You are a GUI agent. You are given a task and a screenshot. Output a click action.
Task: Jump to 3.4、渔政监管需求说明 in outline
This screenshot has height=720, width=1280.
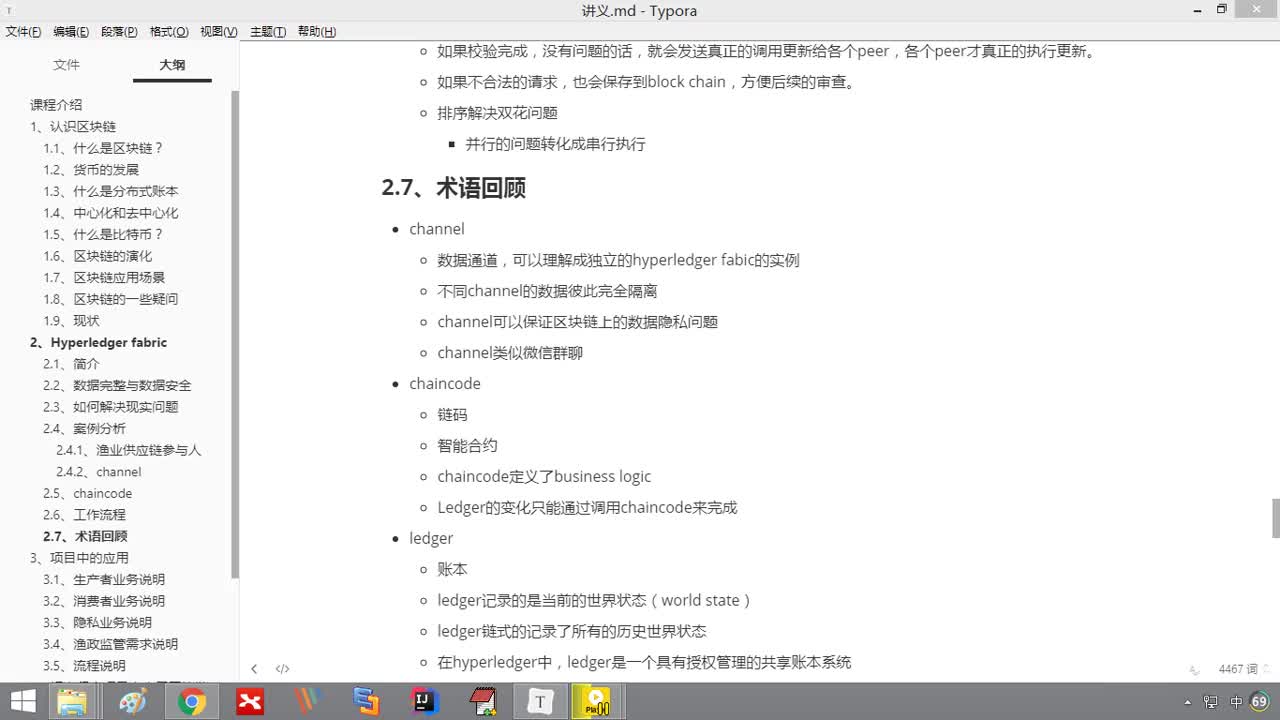click(110, 645)
